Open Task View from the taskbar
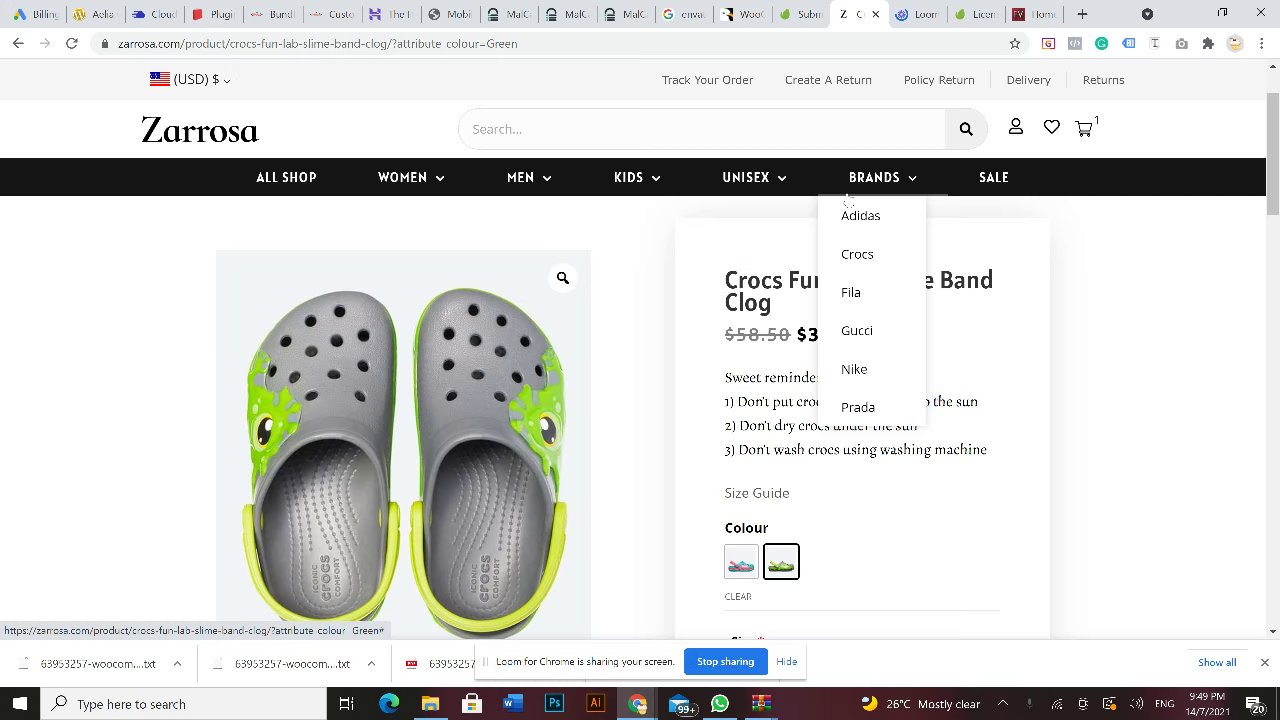The image size is (1280, 720). [346, 704]
